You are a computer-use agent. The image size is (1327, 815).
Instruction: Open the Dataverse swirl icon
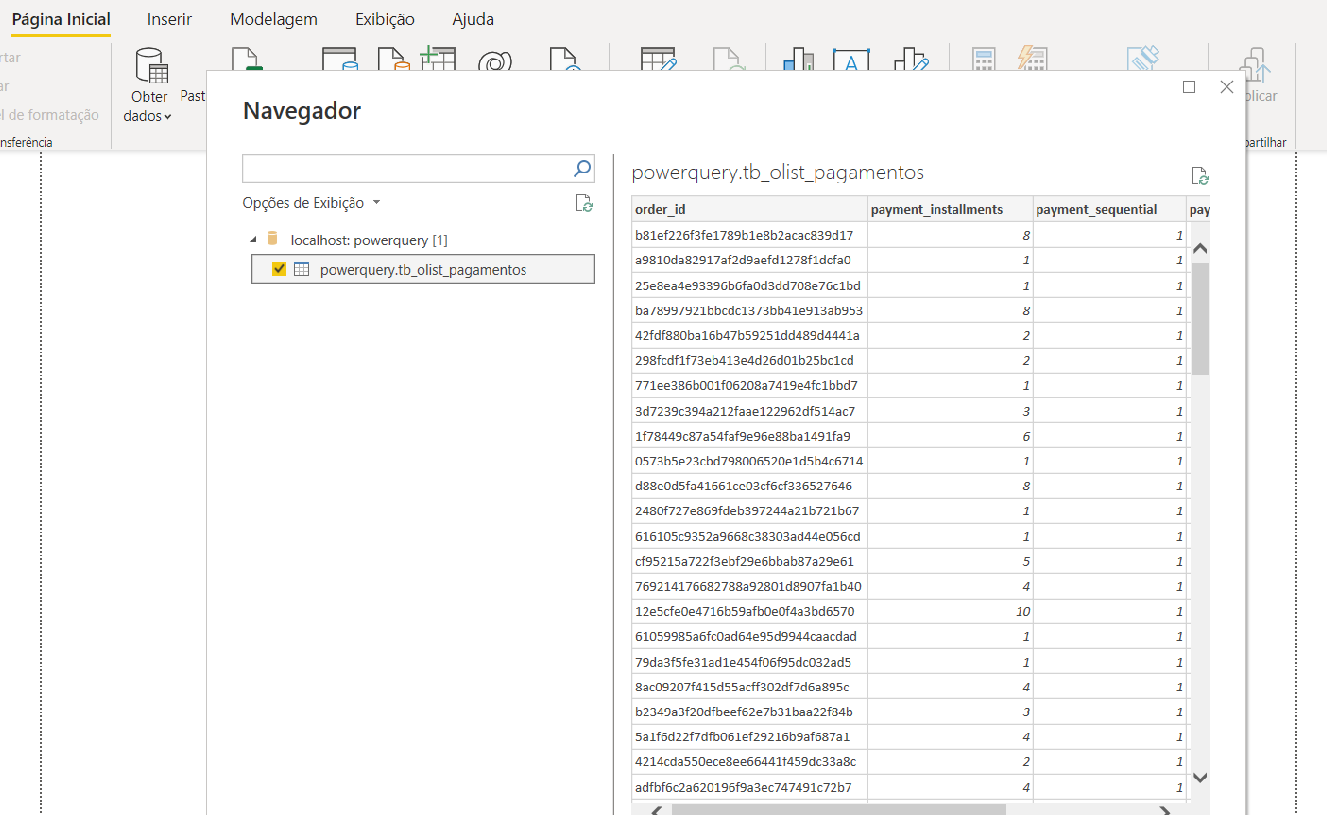click(495, 60)
